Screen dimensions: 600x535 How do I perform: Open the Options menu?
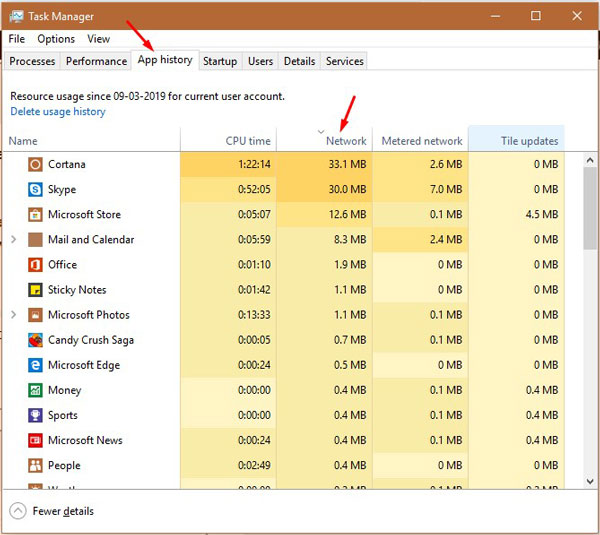56,39
